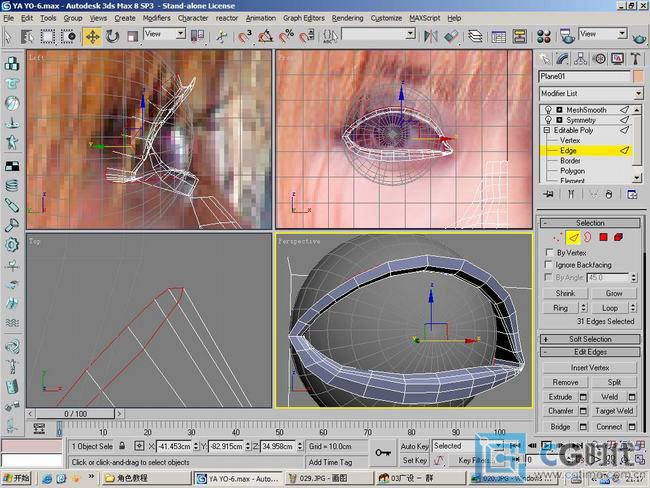Collapse the Editable Poly tree node
The image size is (650, 488).
pyautogui.click(x=547, y=130)
